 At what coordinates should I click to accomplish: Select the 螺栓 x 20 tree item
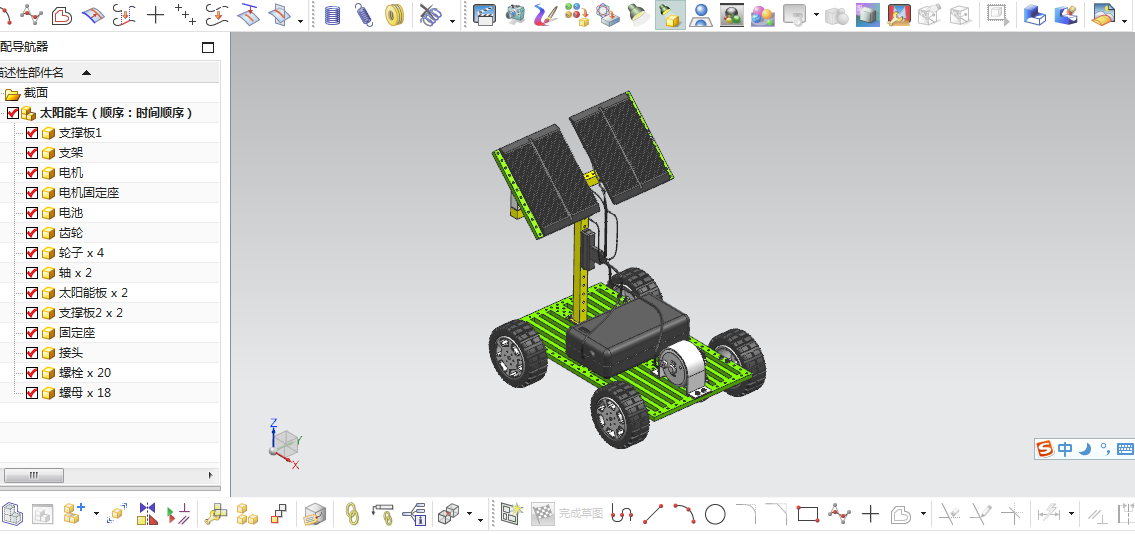[x=85, y=373]
